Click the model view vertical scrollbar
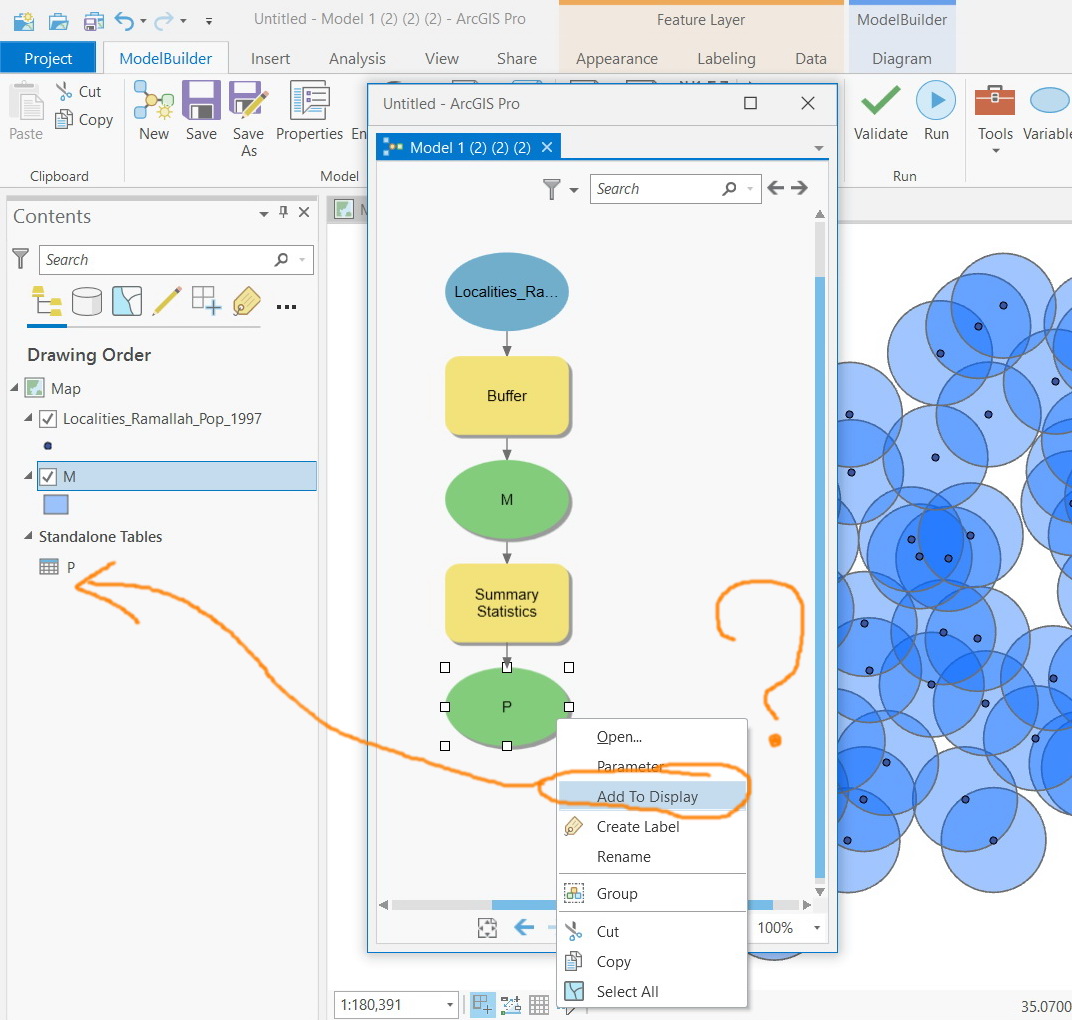 pyautogui.click(x=820, y=578)
